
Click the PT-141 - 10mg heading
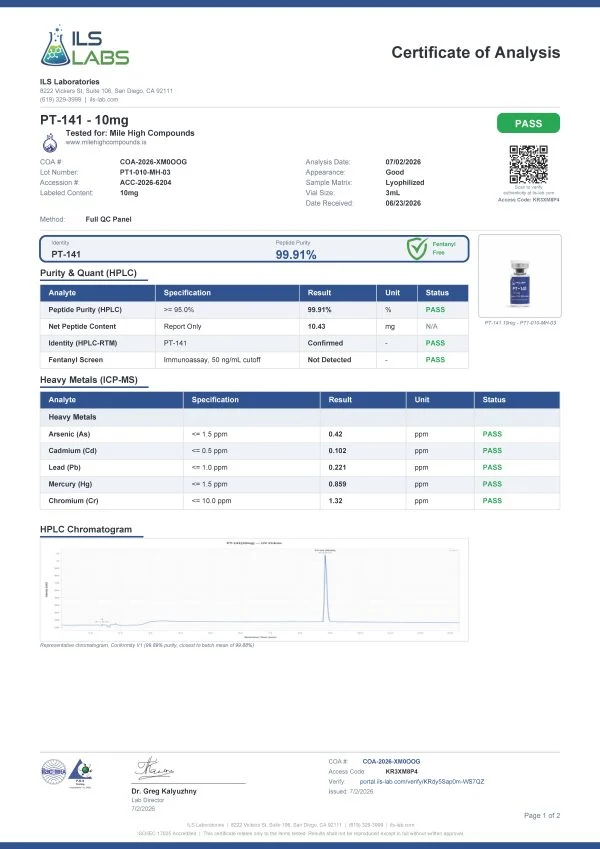84,120
